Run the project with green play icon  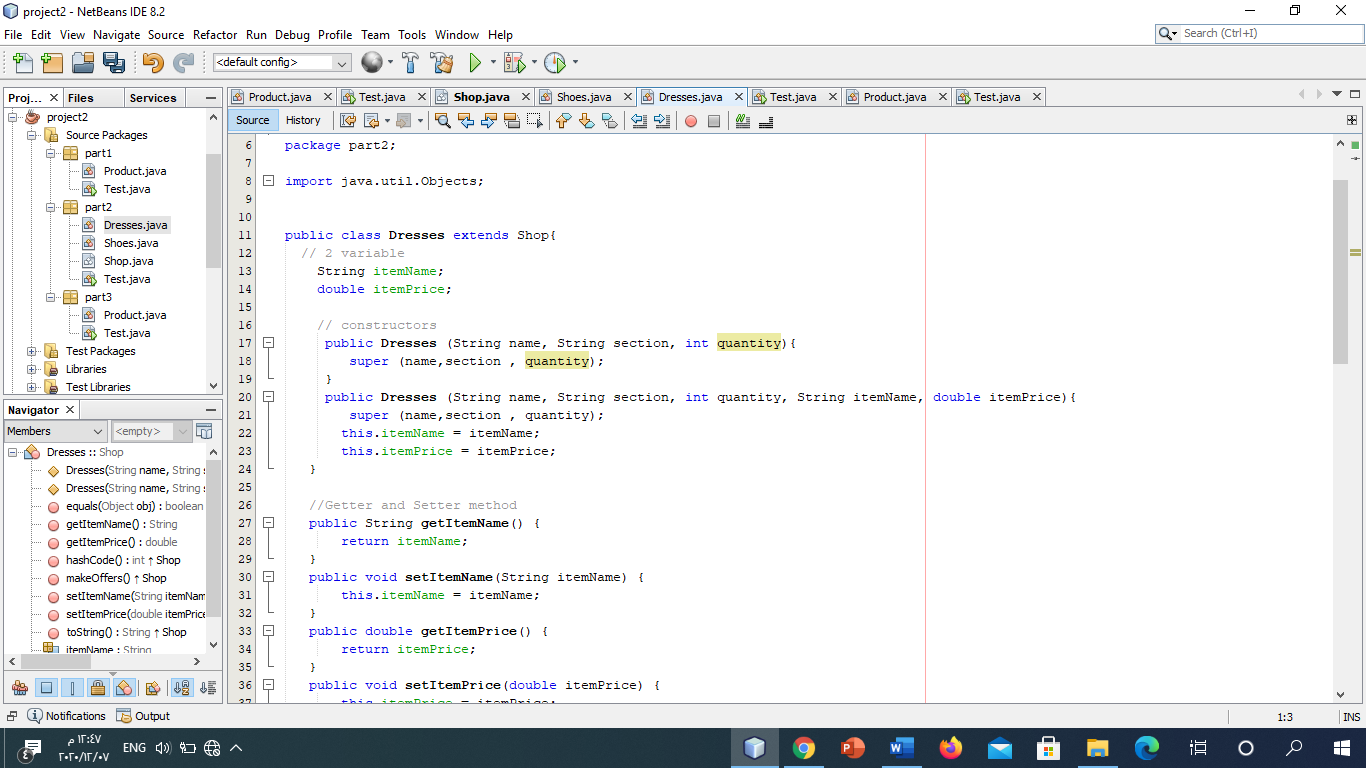tap(476, 63)
